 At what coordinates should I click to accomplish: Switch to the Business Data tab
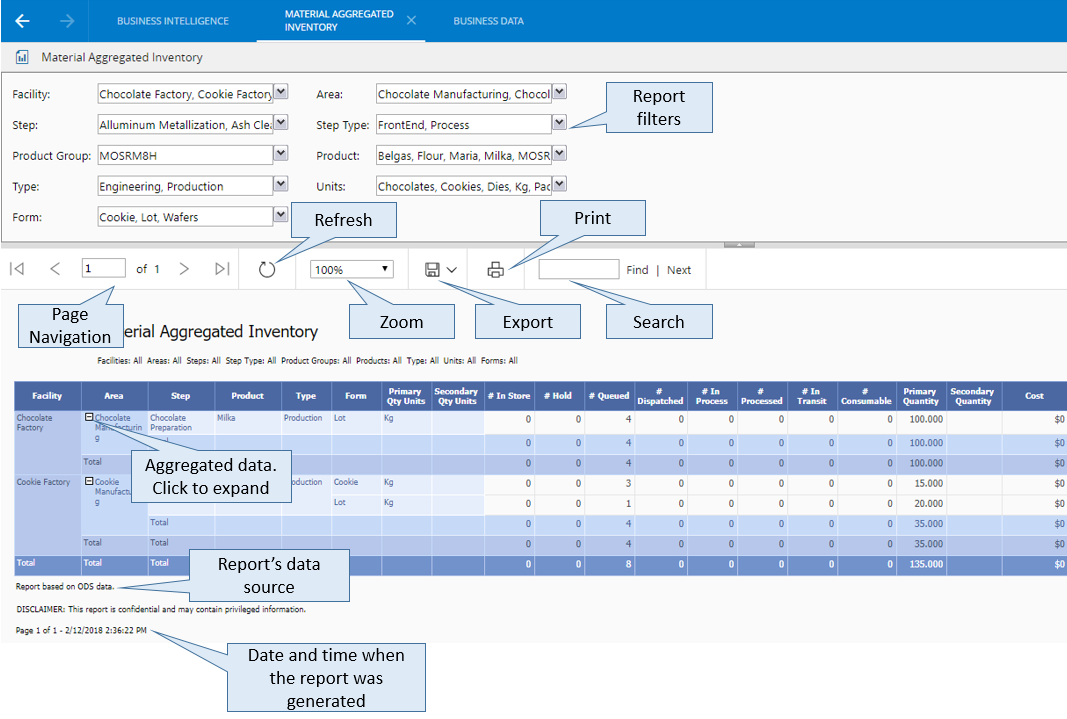coord(488,21)
